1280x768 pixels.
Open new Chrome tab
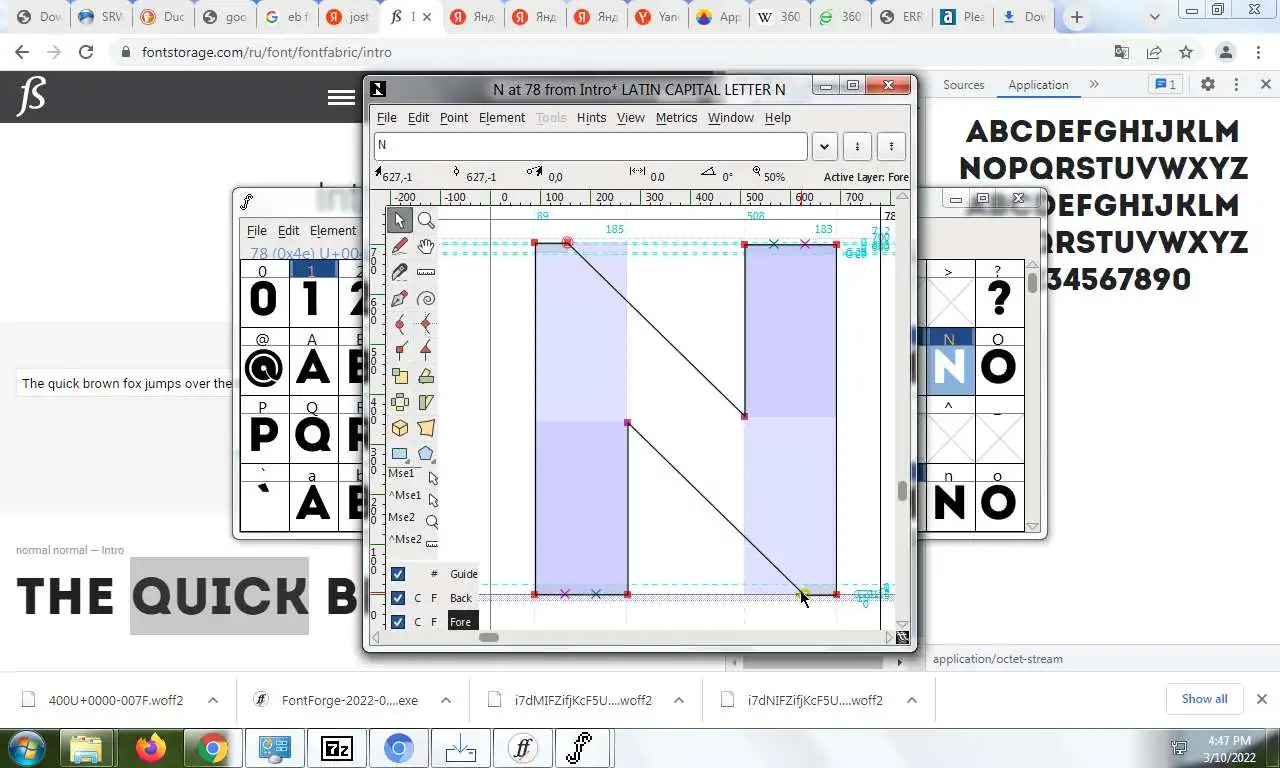click(1076, 17)
